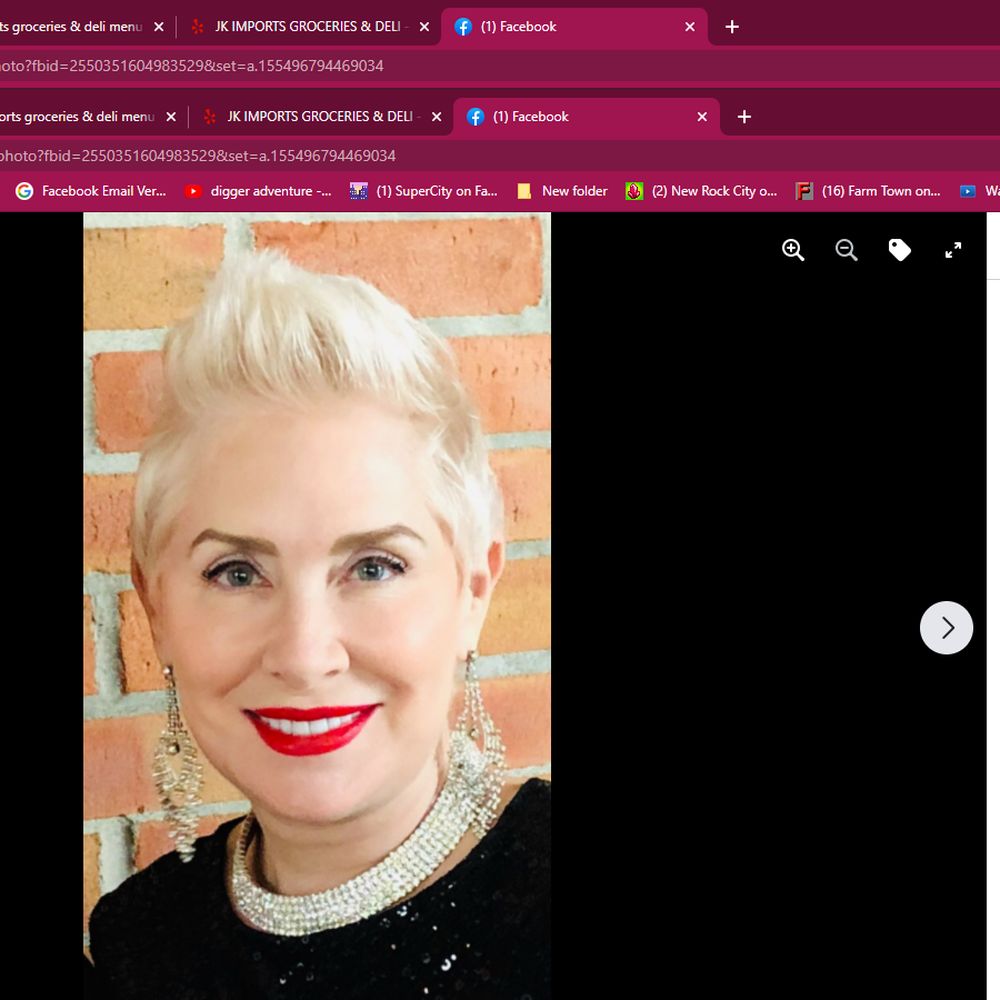Click the woman's portrait photo
Viewport: 1000px width, 1000px height.
[x=317, y=600]
